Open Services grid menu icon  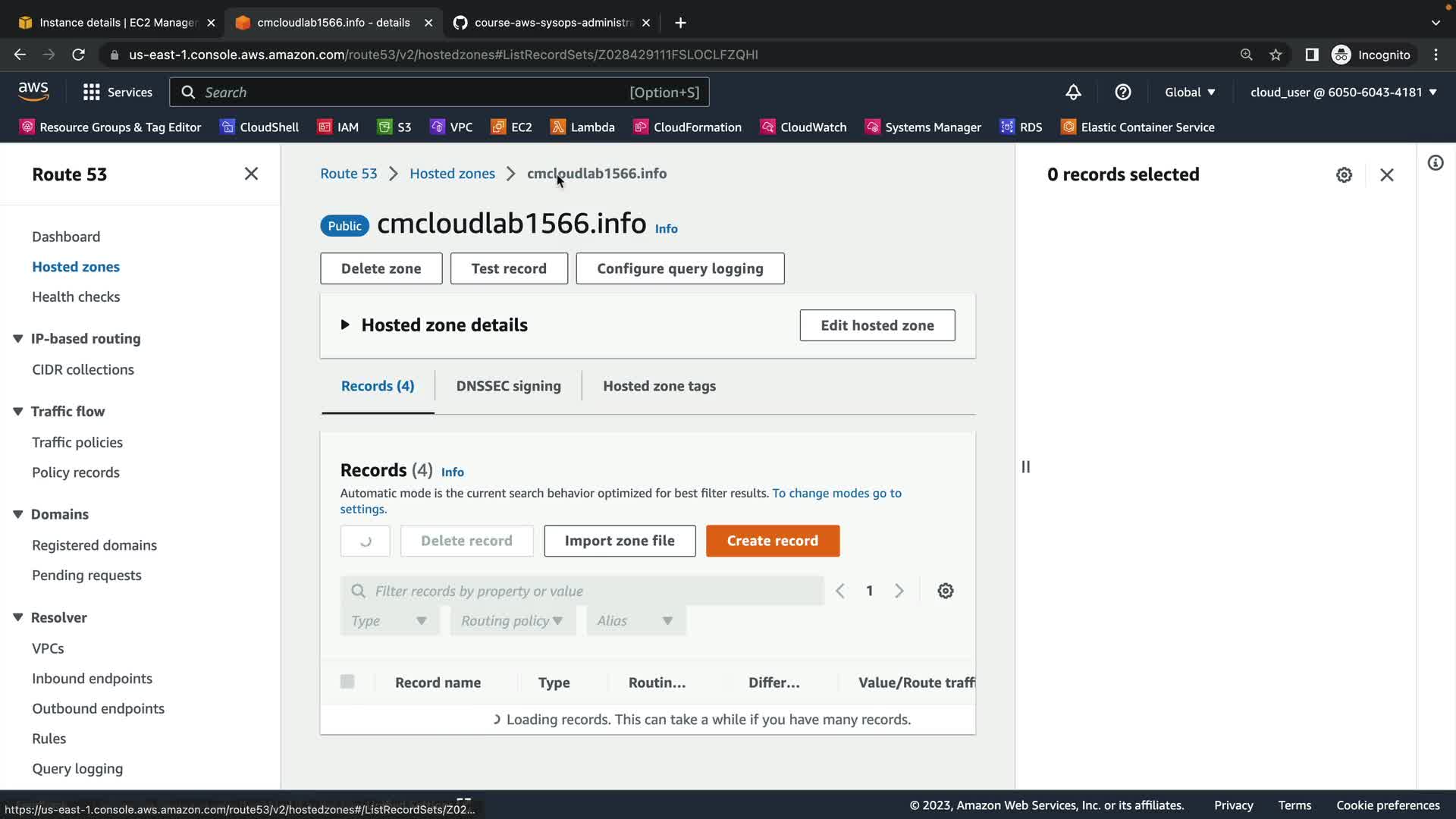(x=92, y=93)
